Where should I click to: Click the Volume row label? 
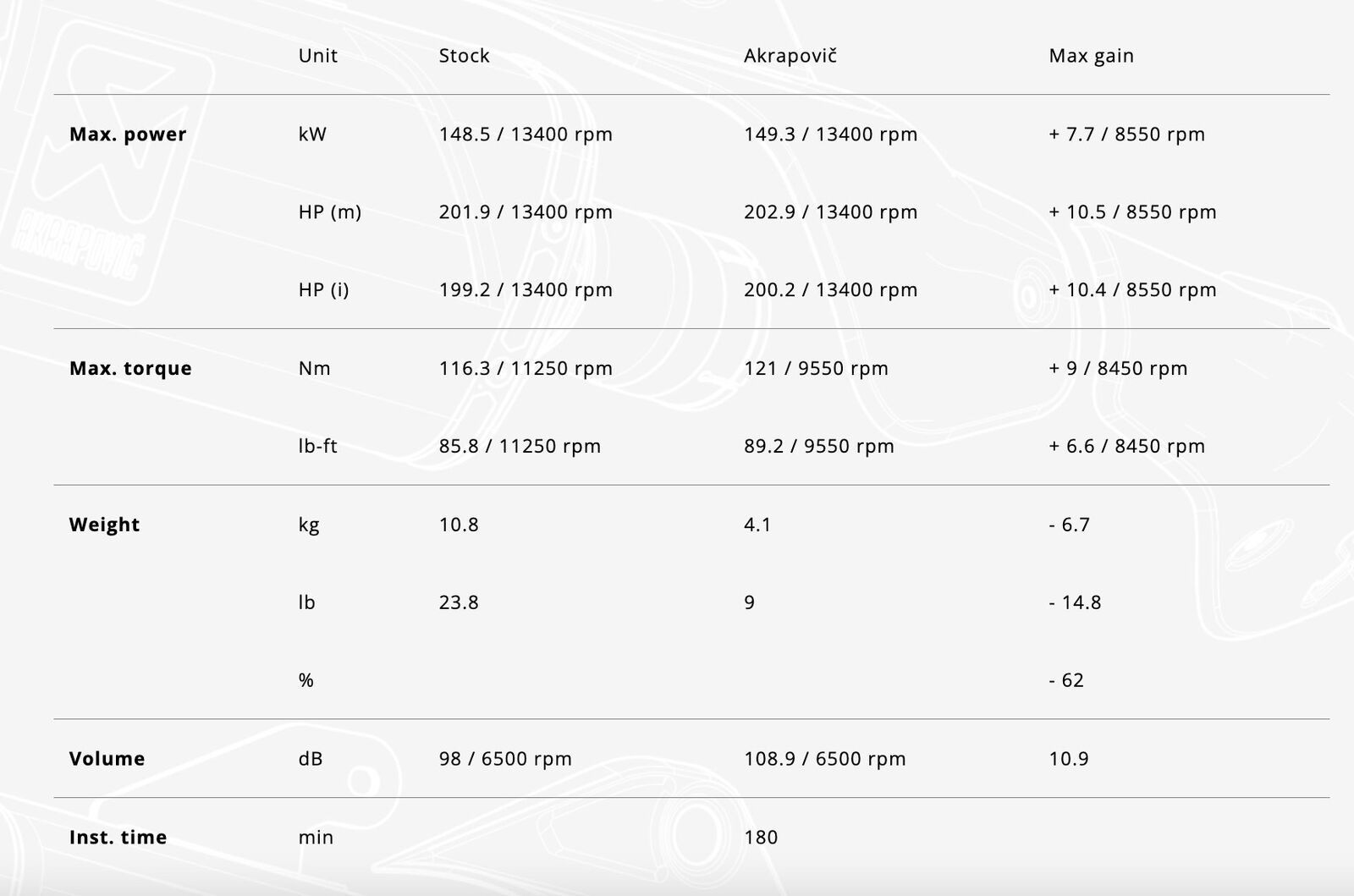[x=107, y=759]
